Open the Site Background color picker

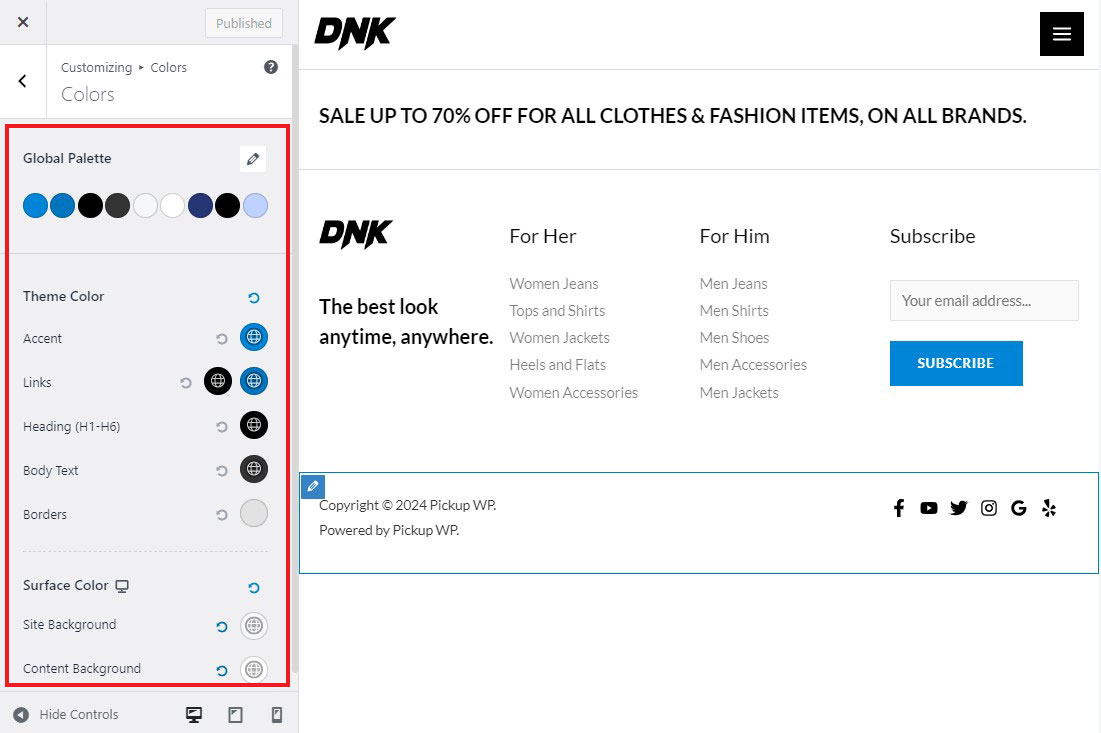point(254,626)
